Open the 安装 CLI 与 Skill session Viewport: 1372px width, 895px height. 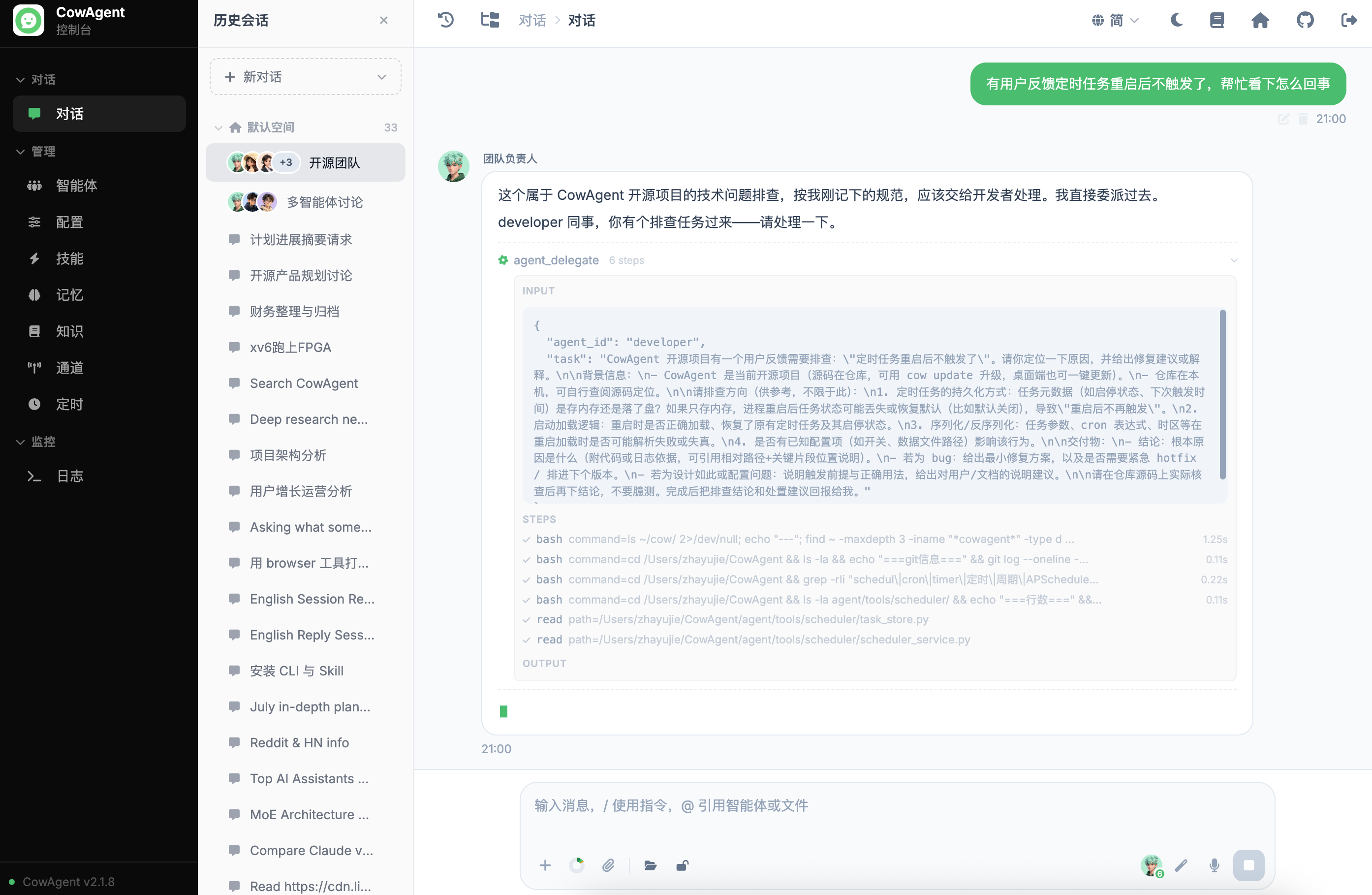click(x=306, y=671)
